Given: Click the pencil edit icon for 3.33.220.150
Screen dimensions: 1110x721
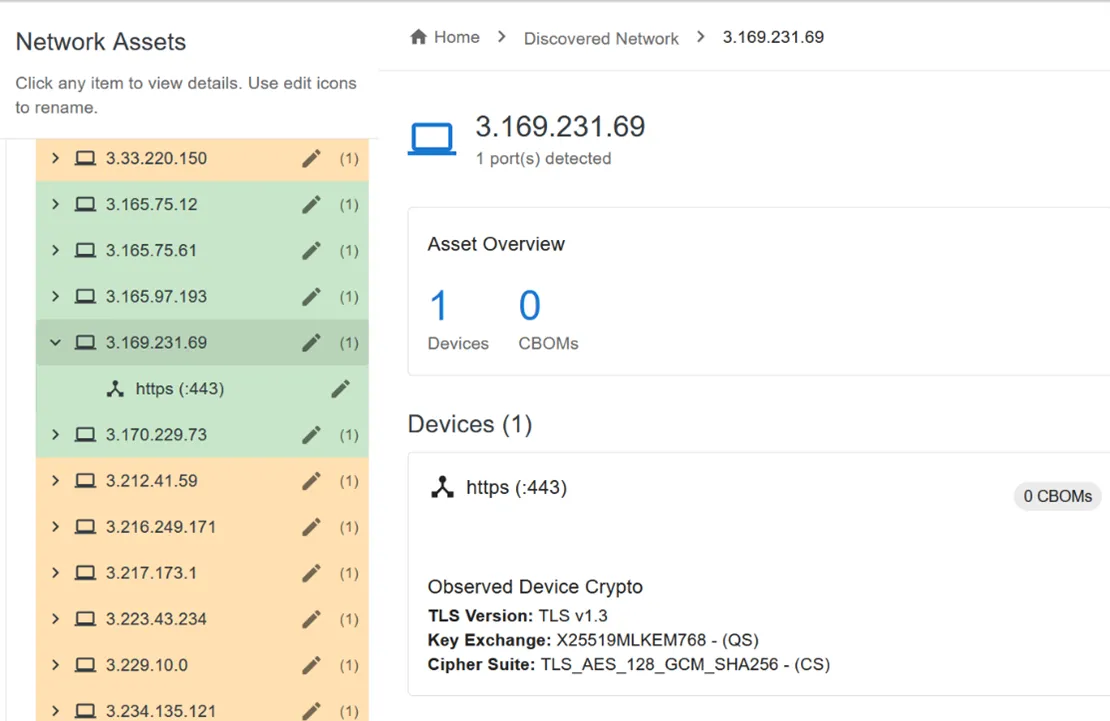Looking at the screenshot, I should point(311,159).
